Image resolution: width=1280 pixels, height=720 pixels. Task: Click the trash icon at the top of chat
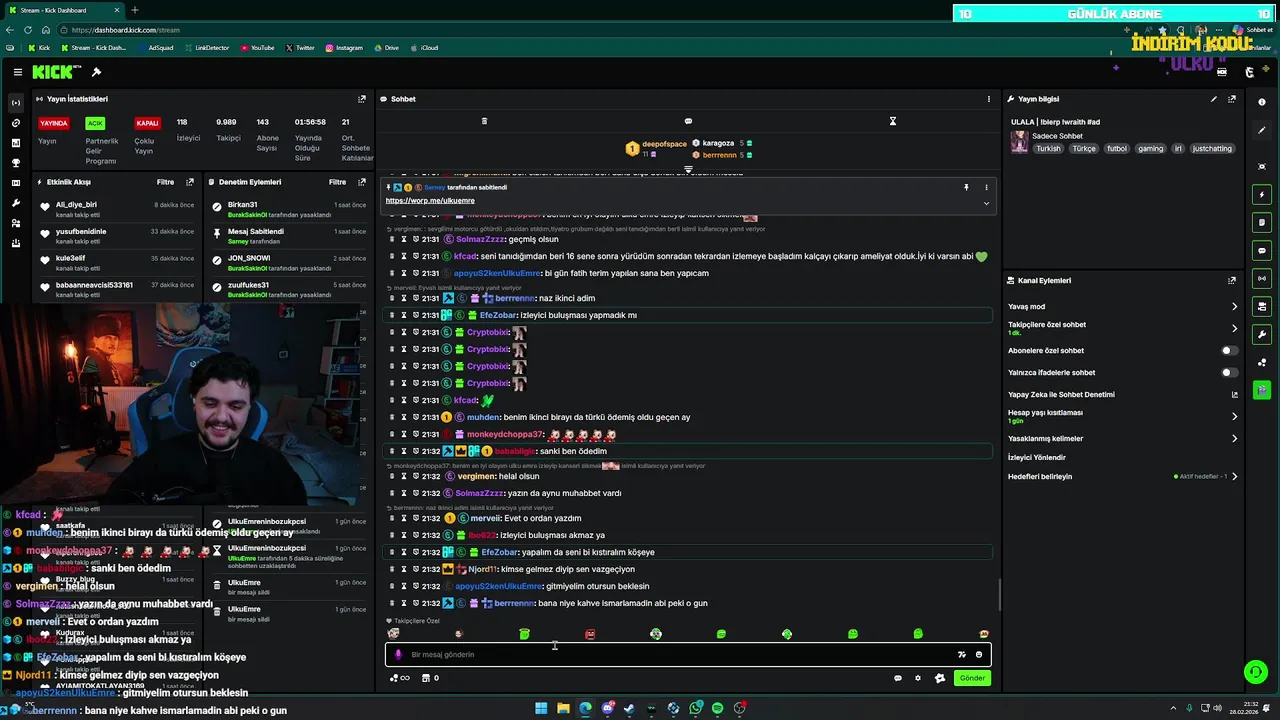pos(484,121)
